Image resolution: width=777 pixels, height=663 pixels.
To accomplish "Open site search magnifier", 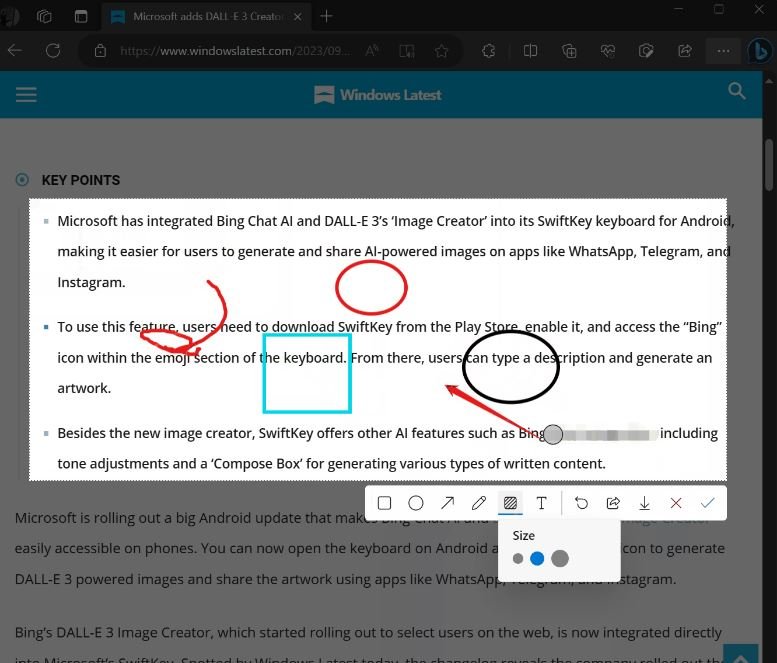I will [x=737, y=91].
